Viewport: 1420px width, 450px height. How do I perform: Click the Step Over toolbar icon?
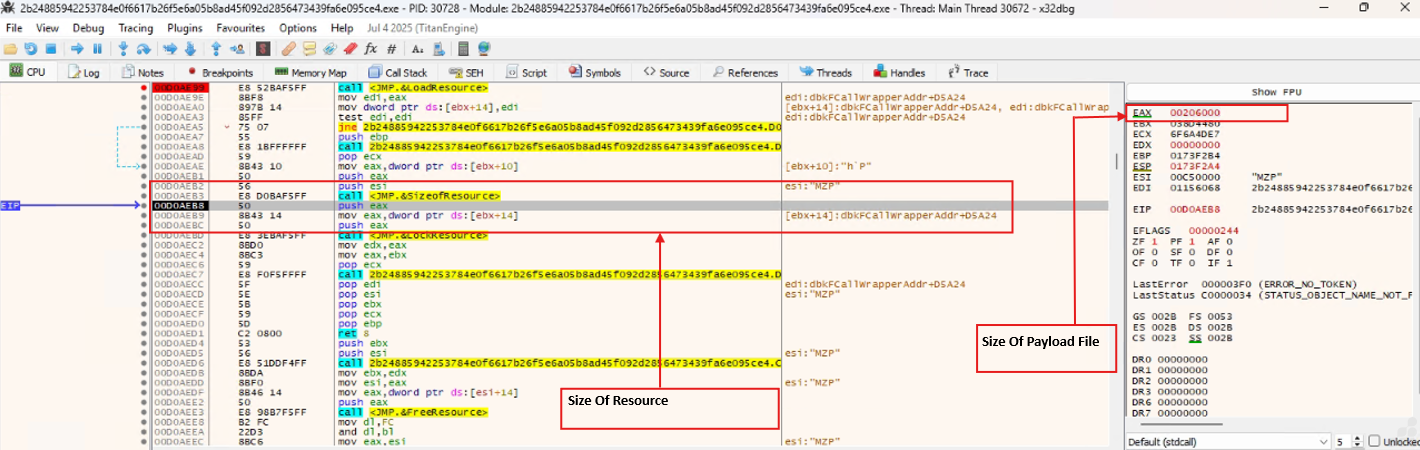tap(143, 48)
